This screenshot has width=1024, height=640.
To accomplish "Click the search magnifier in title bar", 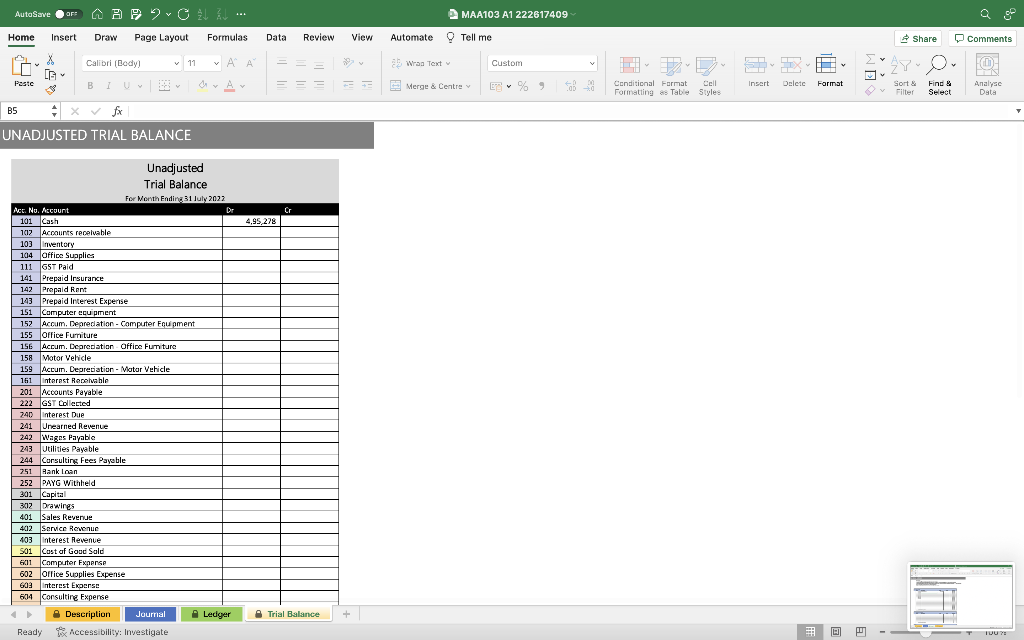I will (x=985, y=14).
